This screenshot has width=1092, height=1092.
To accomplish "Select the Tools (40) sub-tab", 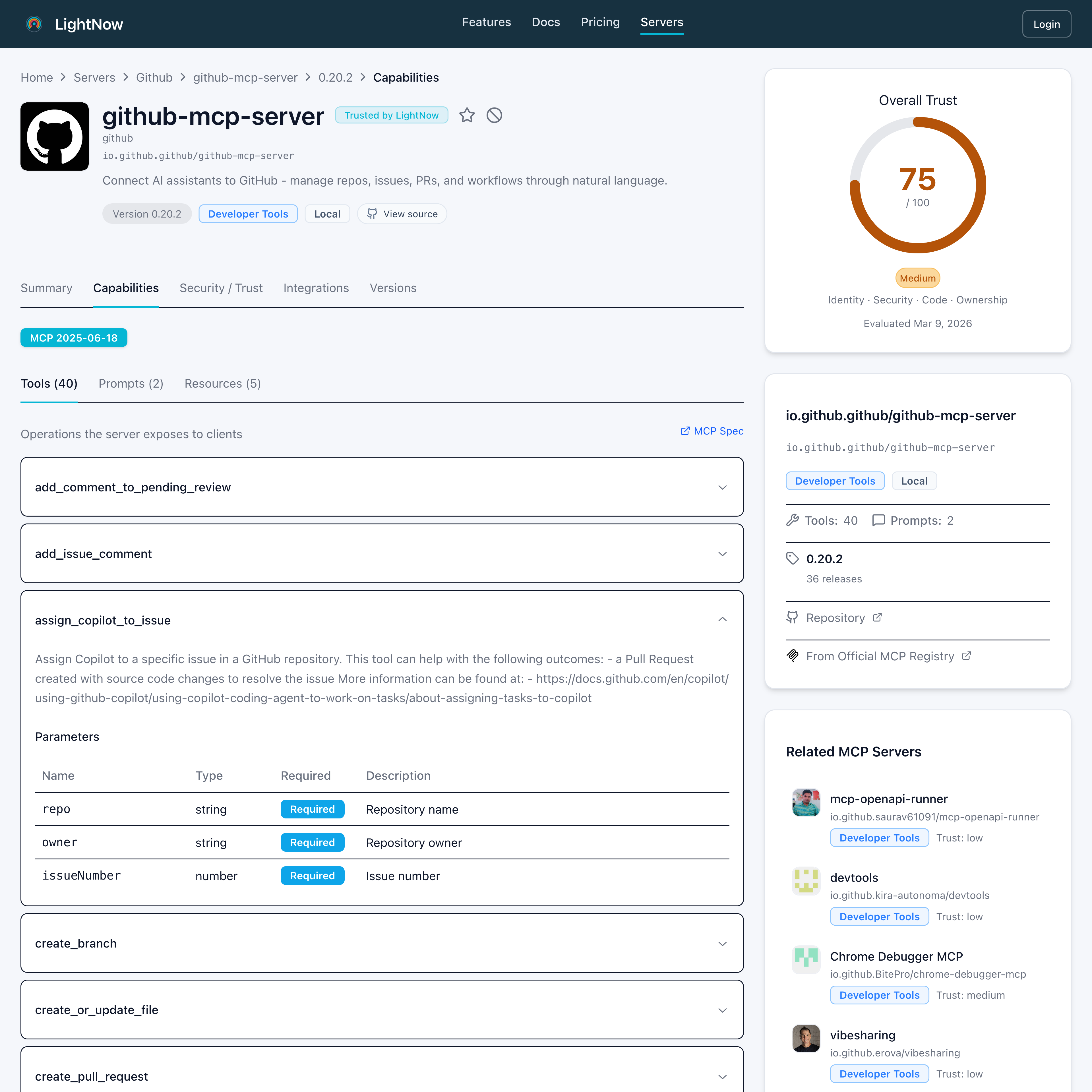I will [x=49, y=383].
